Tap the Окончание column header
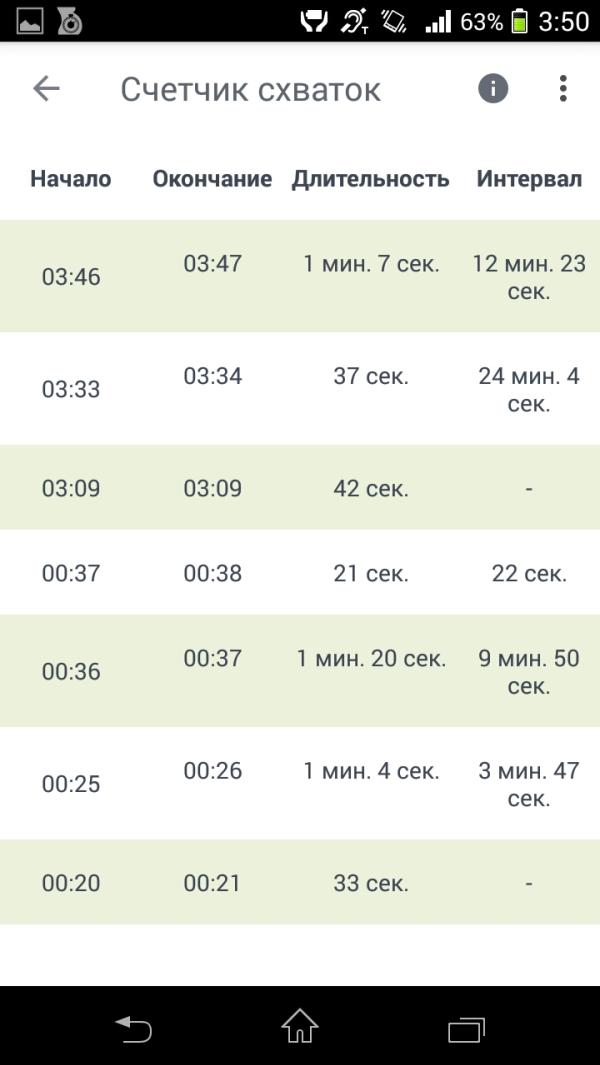The width and height of the screenshot is (600, 1065). (x=212, y=179)
